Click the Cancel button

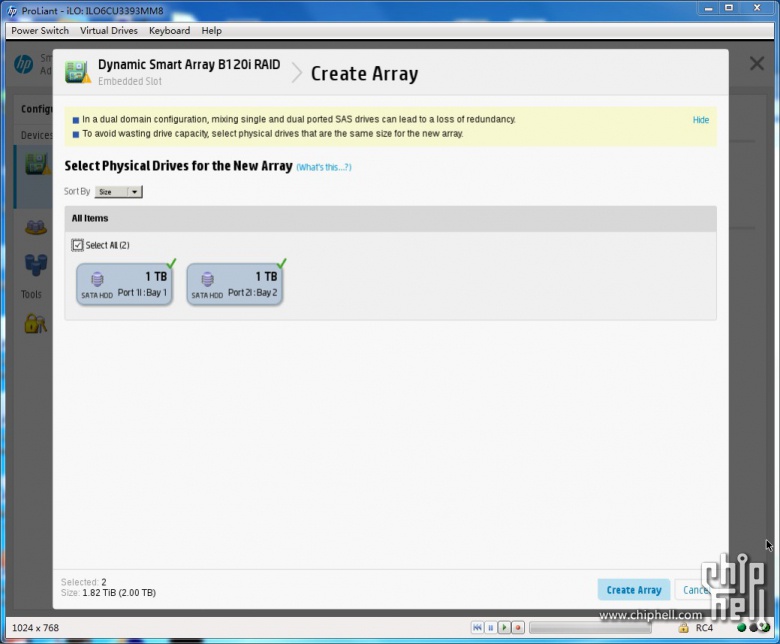pyautogui.click(x=694, y=590)
